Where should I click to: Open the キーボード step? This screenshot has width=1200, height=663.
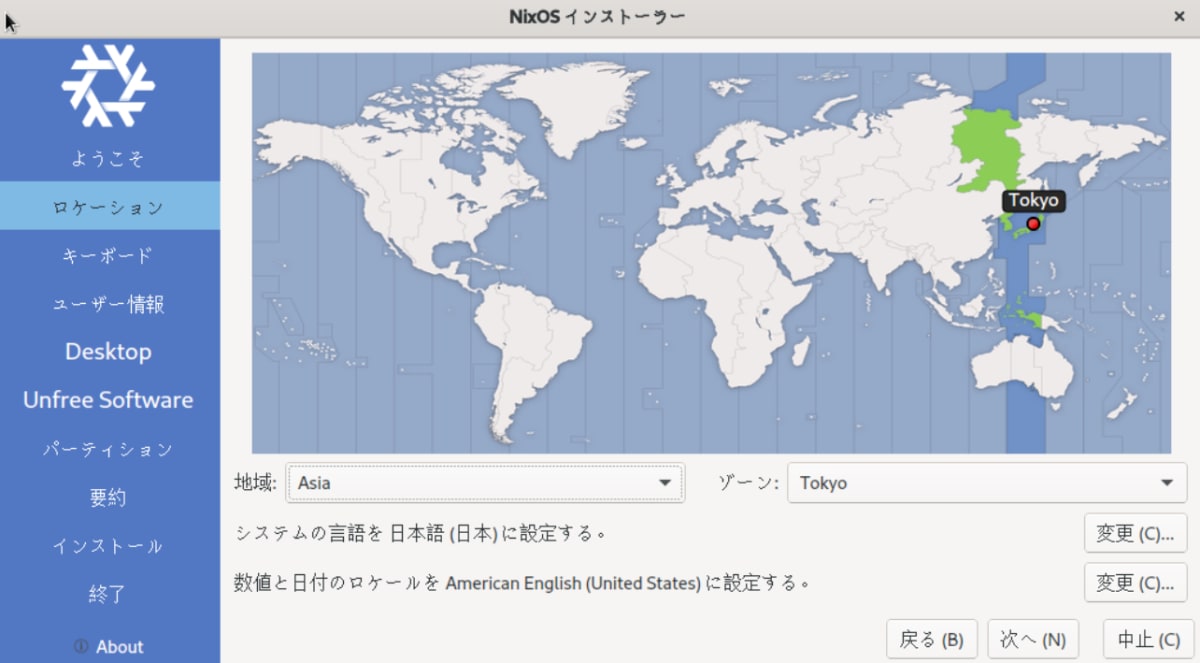108,255
